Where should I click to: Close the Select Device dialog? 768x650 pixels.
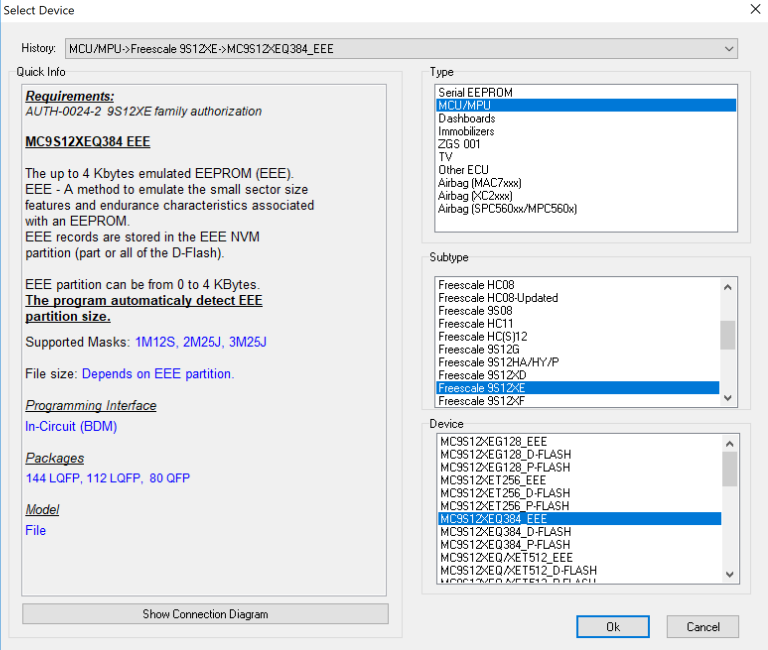pos(755,9)
